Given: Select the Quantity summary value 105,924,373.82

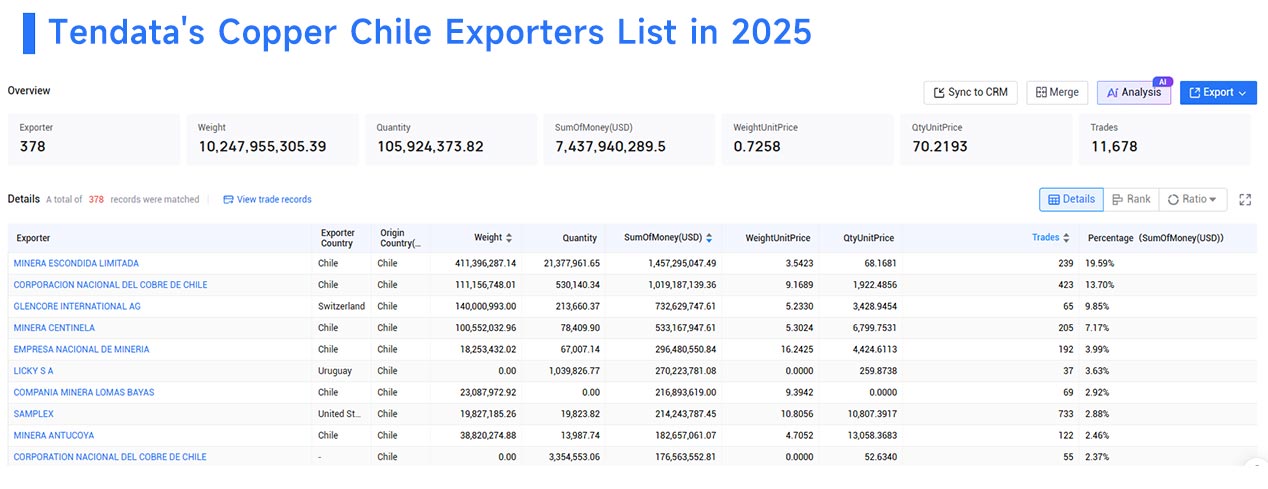Looking at the screenshot, I should tap(430, 146).
